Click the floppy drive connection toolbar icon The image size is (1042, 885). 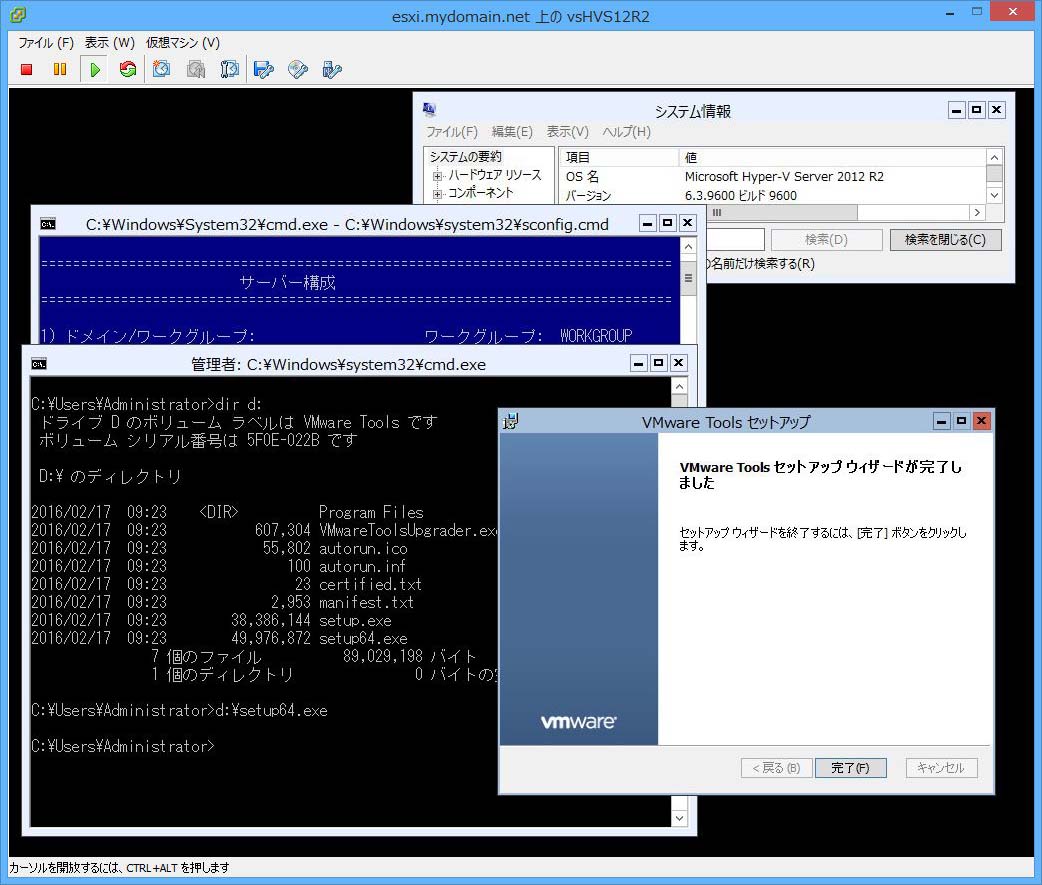coord(264,69)
